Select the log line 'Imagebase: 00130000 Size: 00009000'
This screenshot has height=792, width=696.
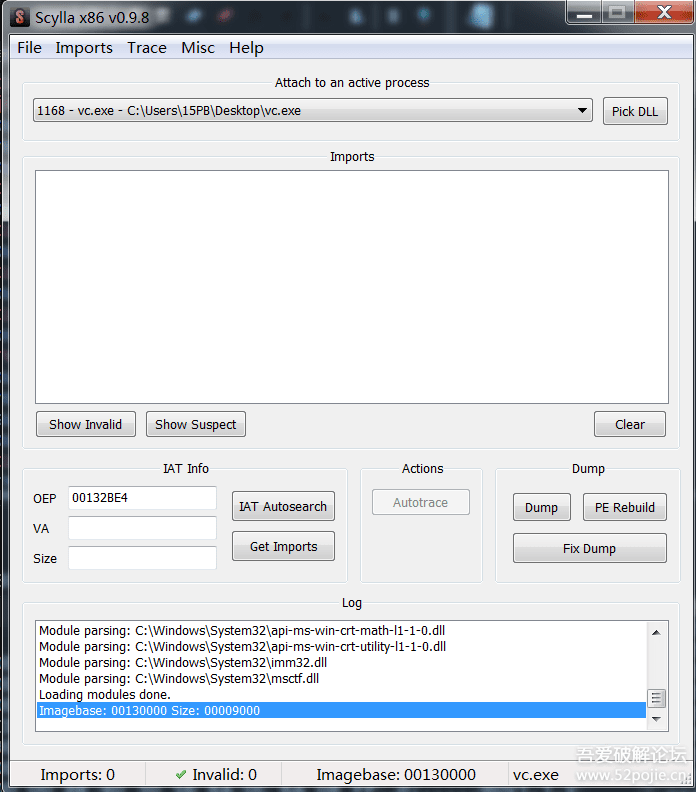341,710
